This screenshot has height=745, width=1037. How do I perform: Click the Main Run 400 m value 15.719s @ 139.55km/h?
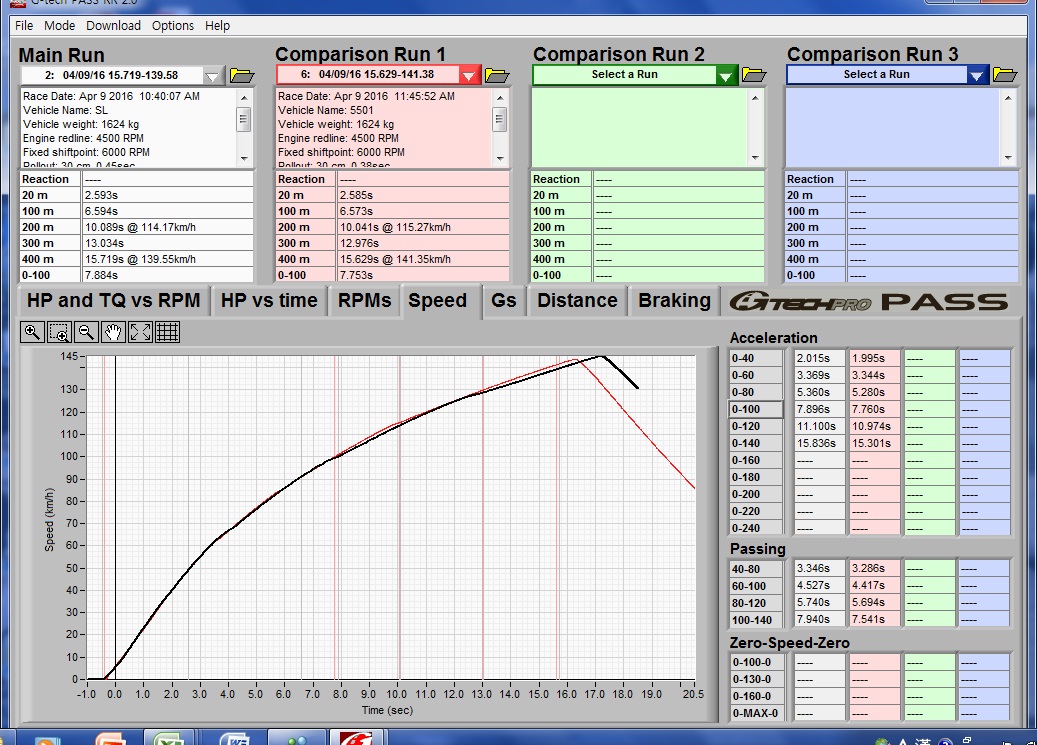tap(140, 259)
